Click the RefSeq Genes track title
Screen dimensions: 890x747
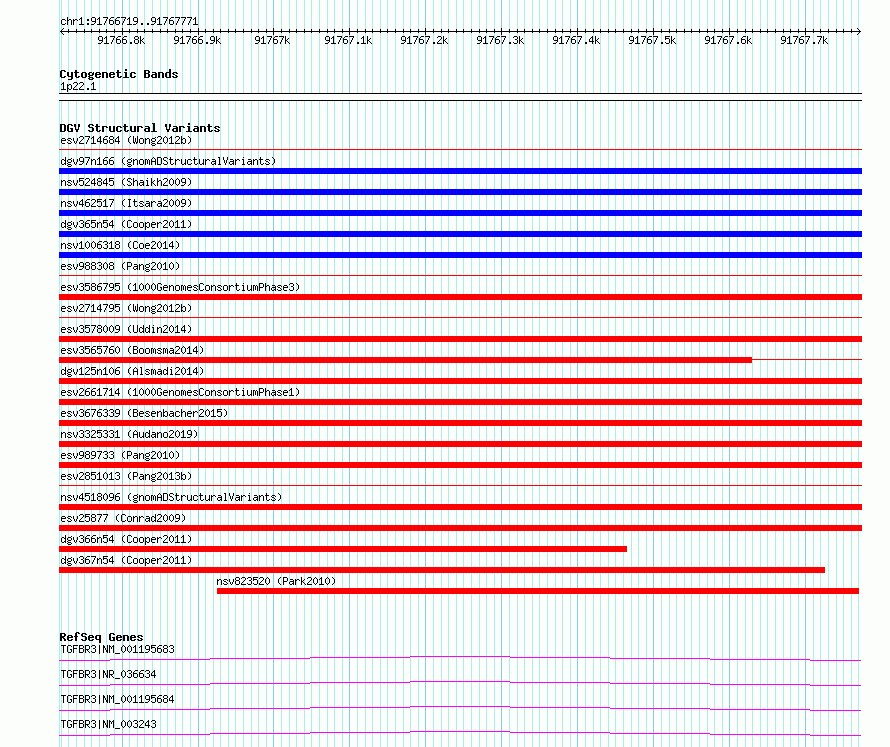point(101,637)
